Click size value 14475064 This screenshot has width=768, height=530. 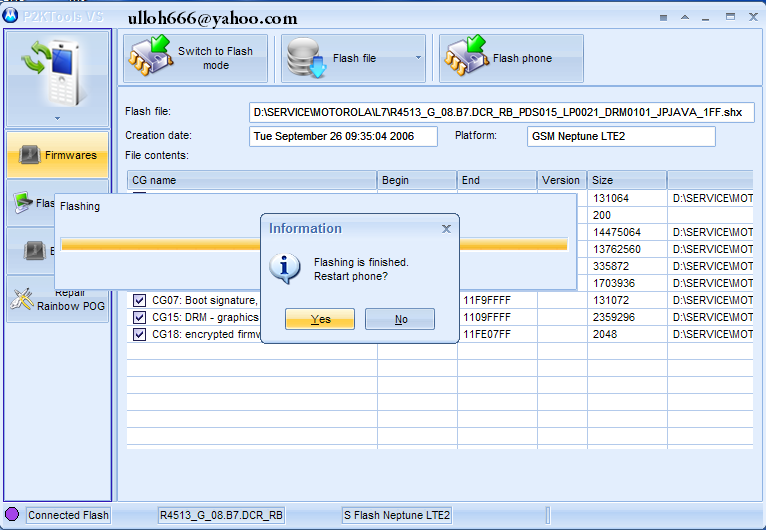(x=617, y=232)
